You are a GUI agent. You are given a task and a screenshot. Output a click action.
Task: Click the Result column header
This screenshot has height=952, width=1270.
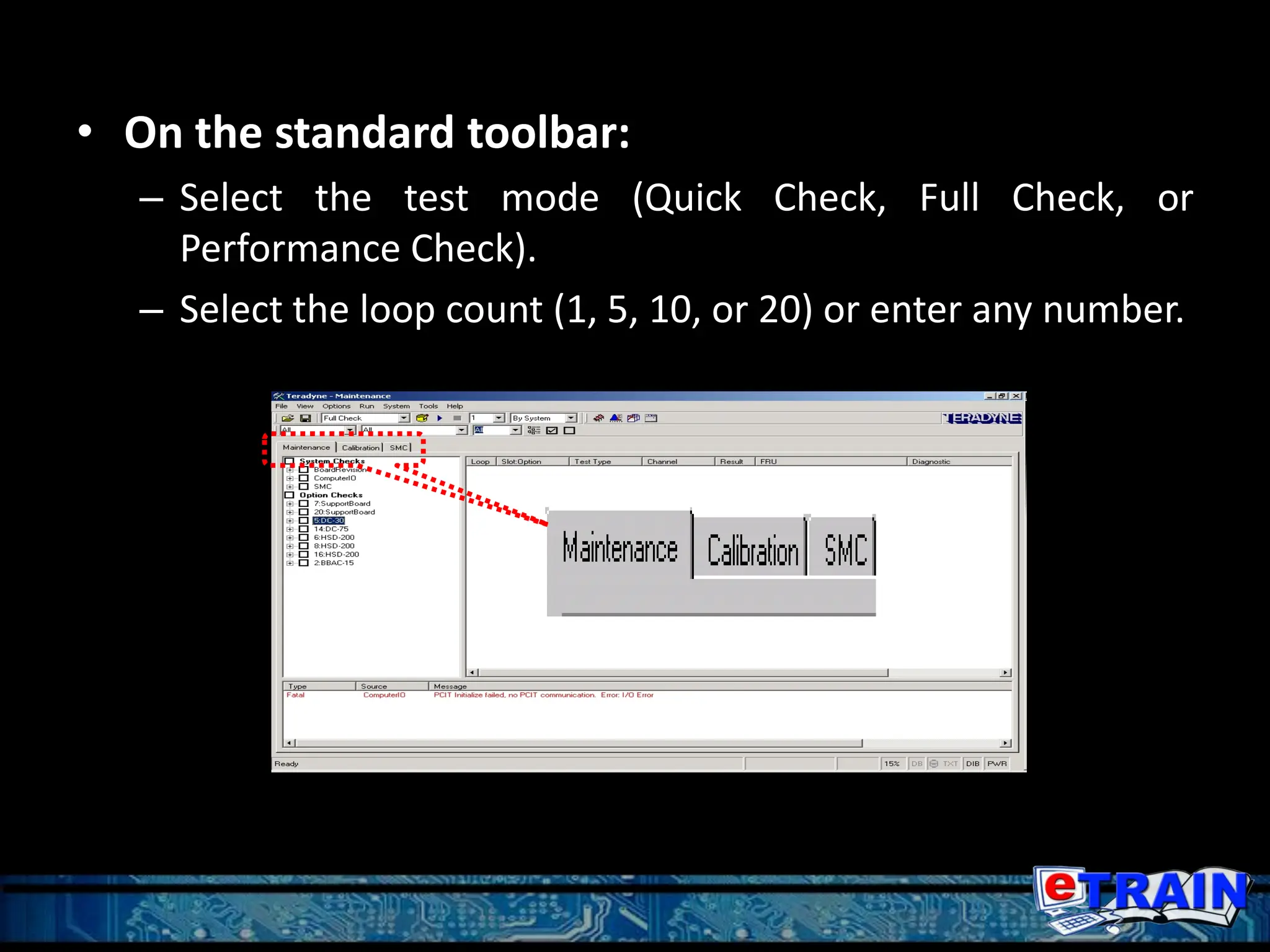point(735,461)
